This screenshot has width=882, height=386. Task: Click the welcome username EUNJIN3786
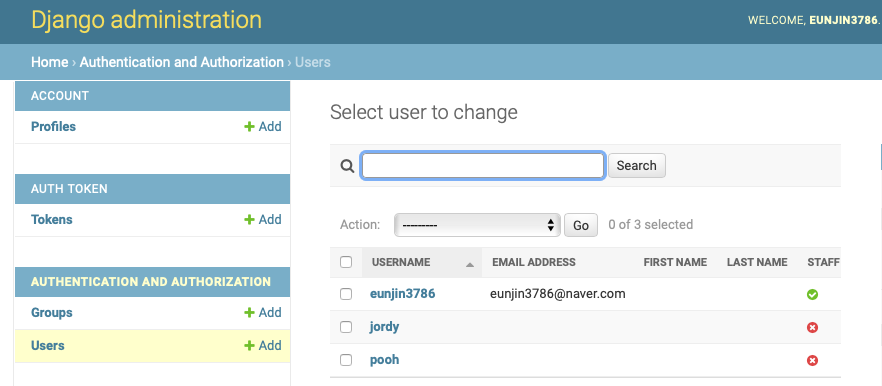pos(843,20)
